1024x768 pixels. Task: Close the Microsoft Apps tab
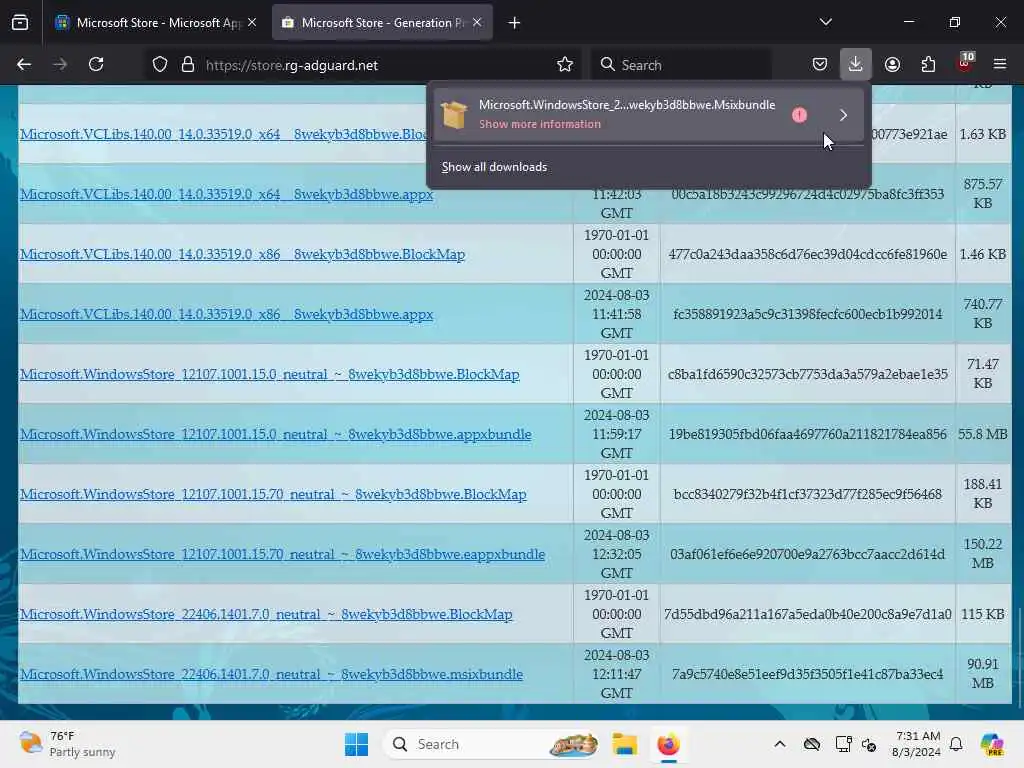pos(252,22)
